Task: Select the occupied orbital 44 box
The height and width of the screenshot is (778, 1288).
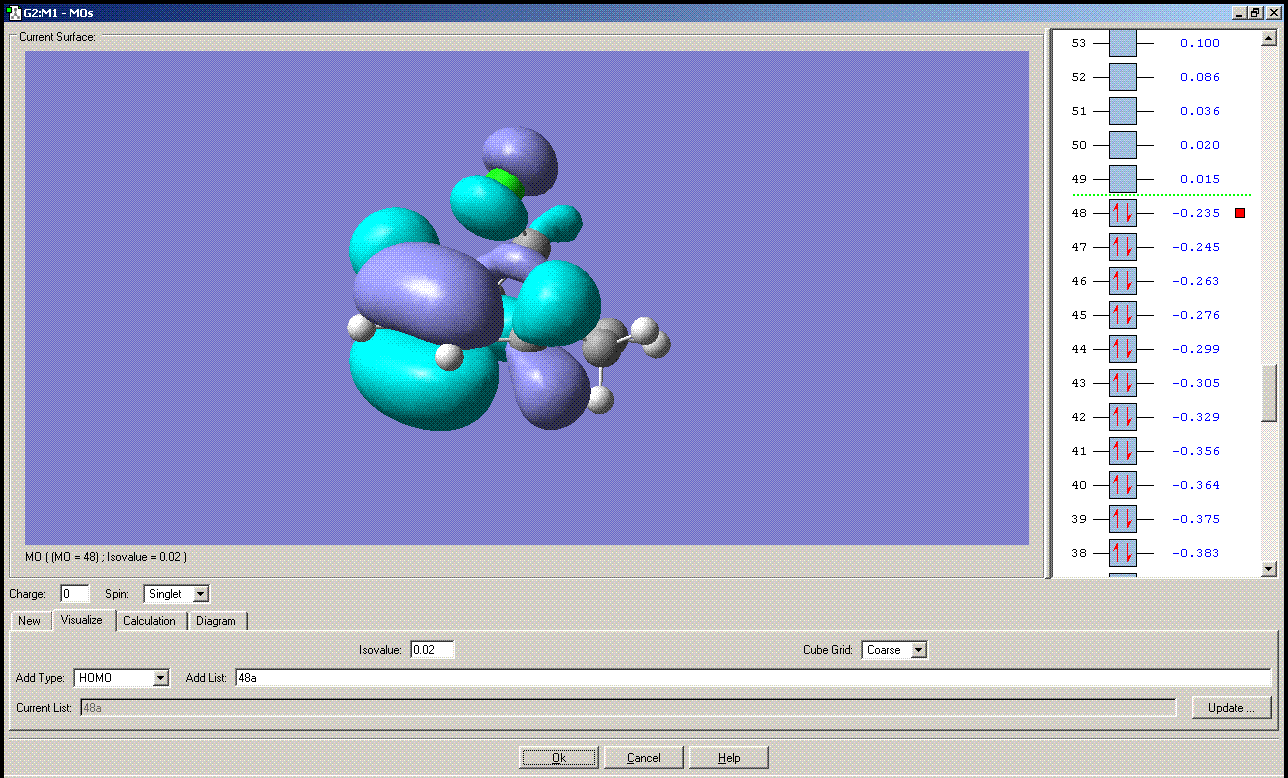Action: [1123, 349]
